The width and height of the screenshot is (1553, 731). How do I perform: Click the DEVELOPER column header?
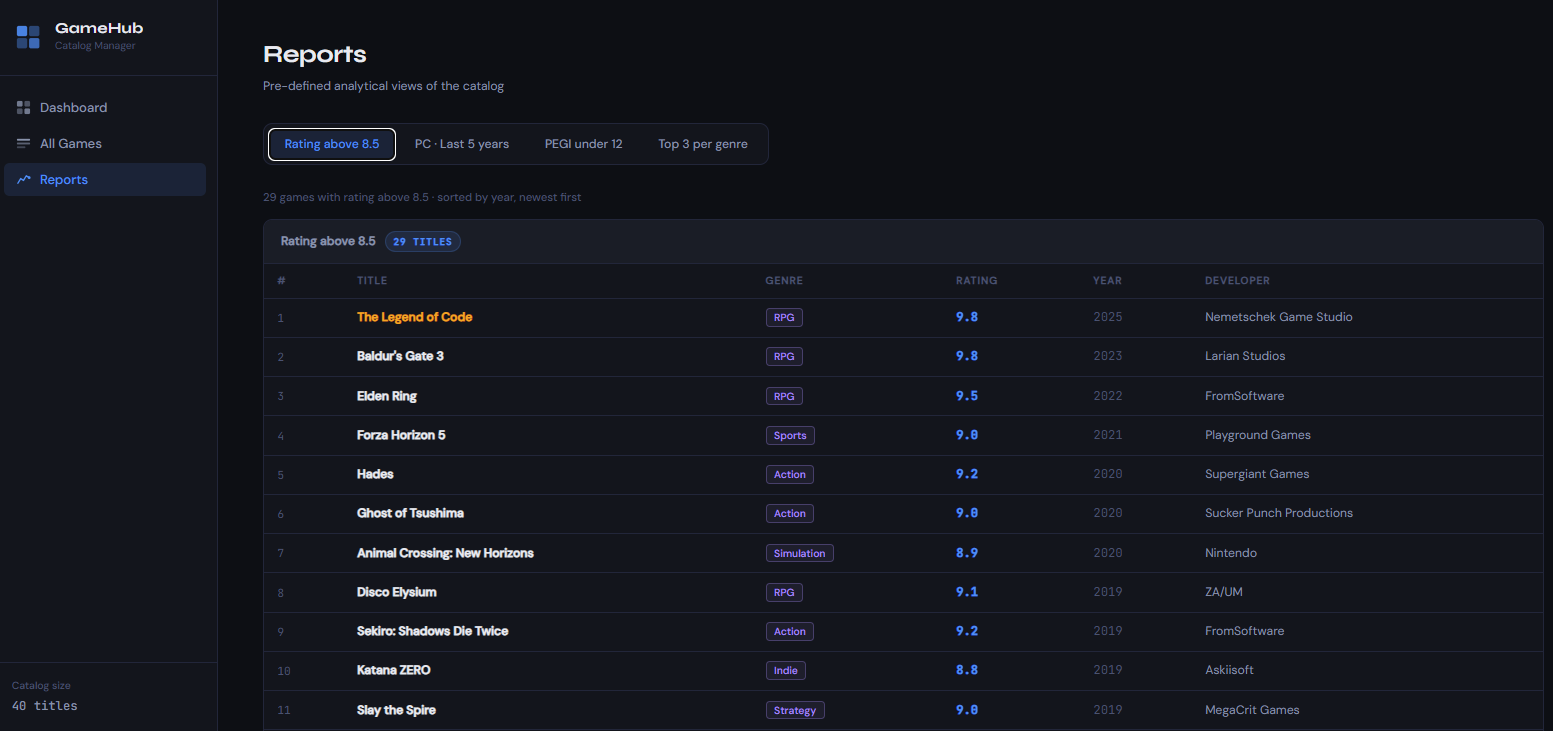point(1237,281)
